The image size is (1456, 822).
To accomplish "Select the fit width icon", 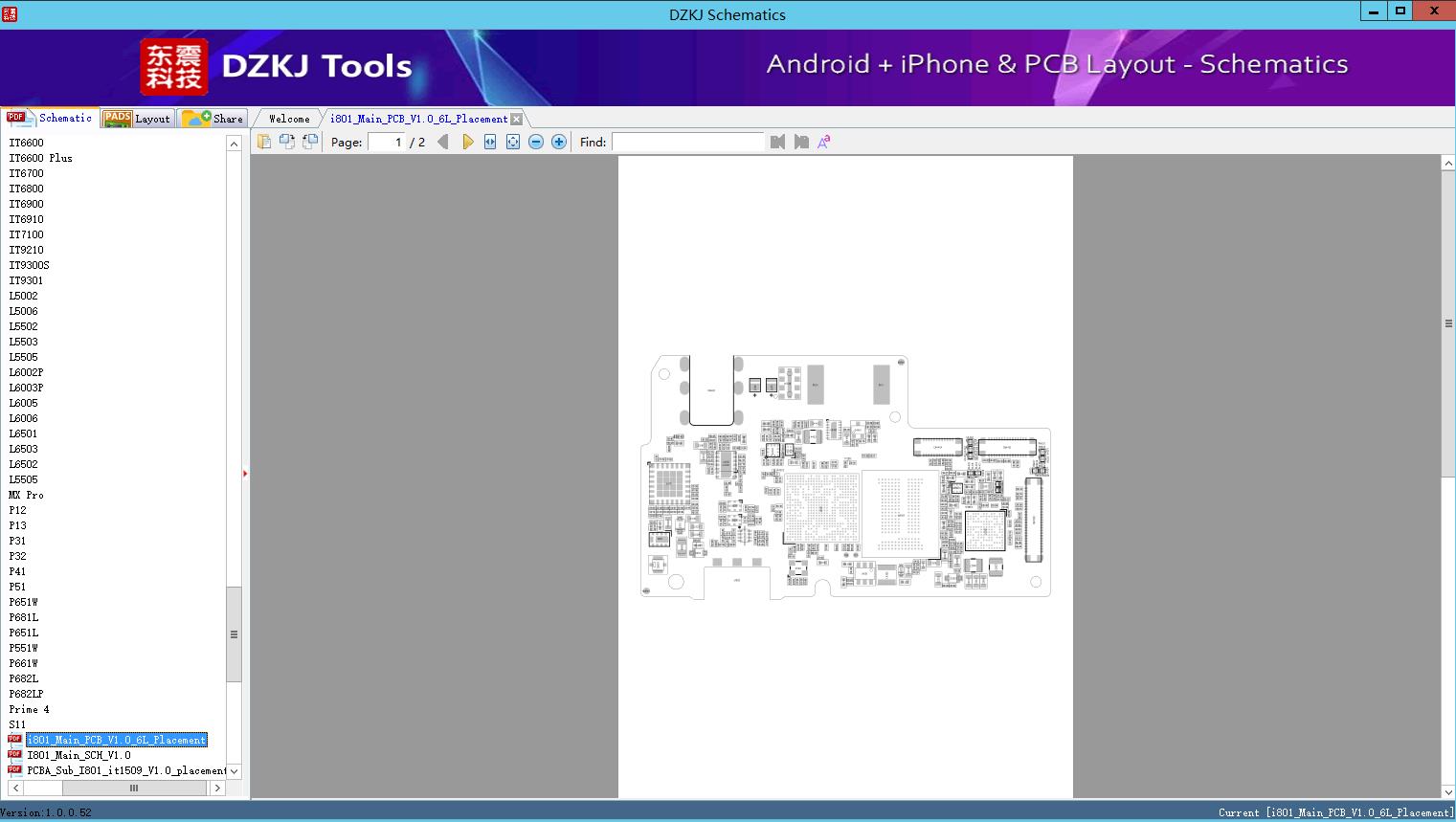I will point(490,142).
